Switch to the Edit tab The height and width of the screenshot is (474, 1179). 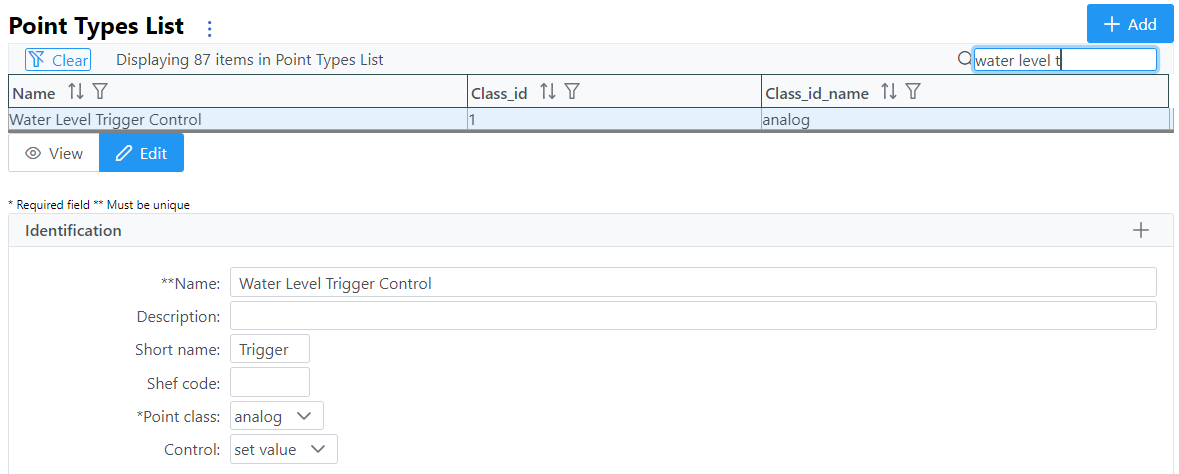141,154
